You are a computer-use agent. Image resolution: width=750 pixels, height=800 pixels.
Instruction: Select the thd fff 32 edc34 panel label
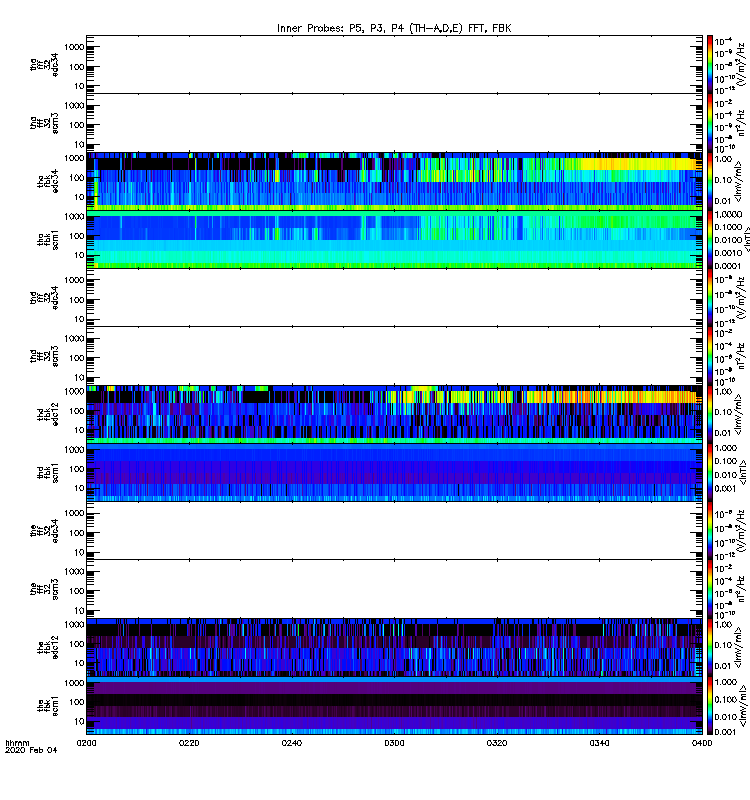(44, 297)
